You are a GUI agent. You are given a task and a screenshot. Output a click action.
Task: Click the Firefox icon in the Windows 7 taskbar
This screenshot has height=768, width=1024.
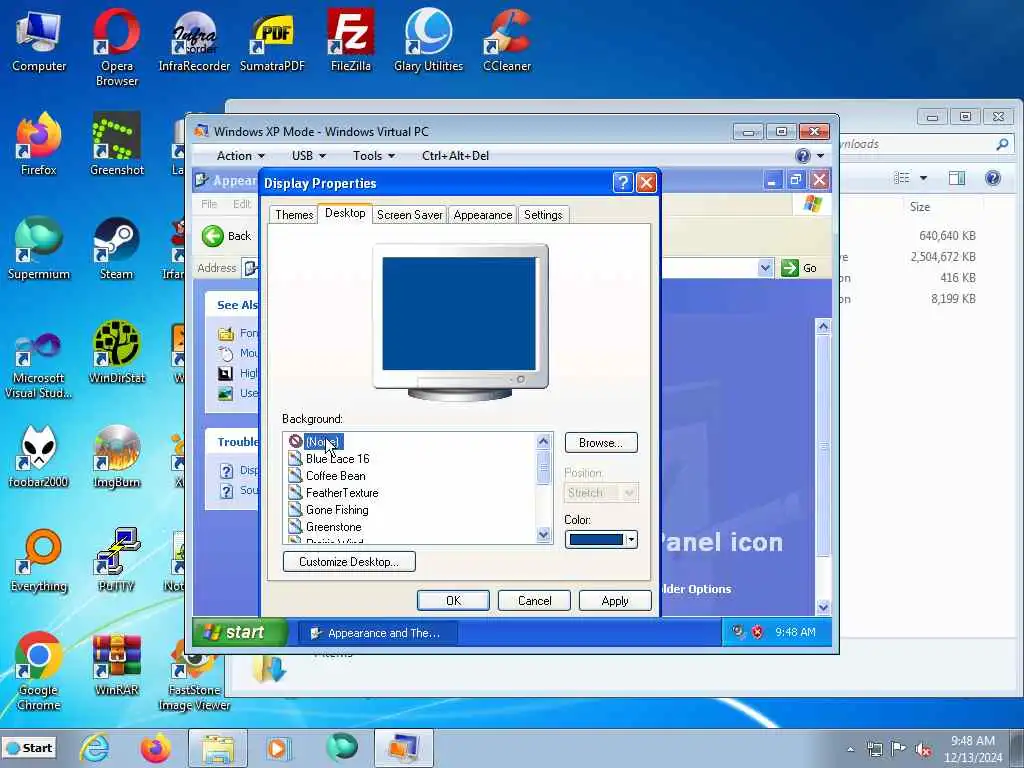click(x=155, y=748)
